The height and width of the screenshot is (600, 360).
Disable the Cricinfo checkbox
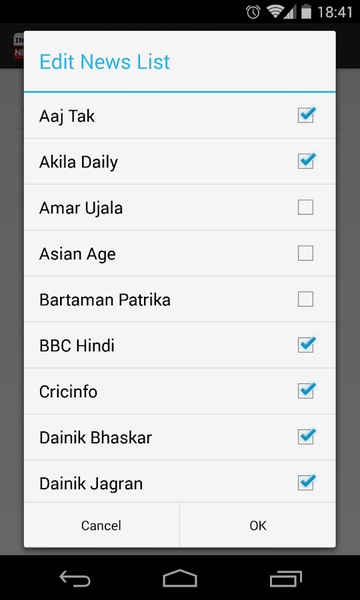pos(306,391)
